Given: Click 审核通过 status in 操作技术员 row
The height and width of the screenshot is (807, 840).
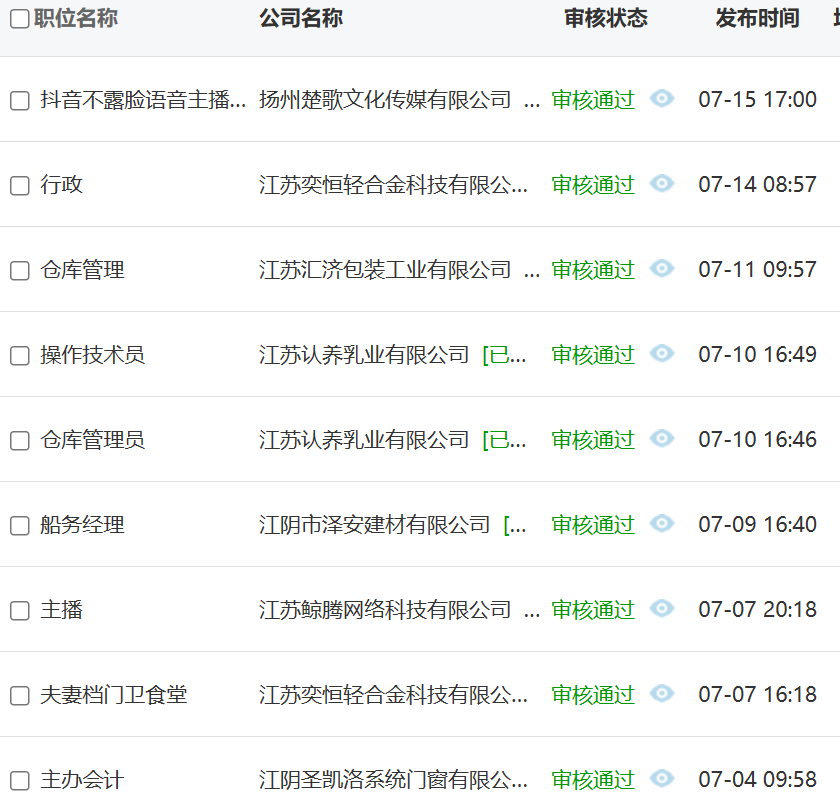Looking at the screenshot, I should coord(594,355).
